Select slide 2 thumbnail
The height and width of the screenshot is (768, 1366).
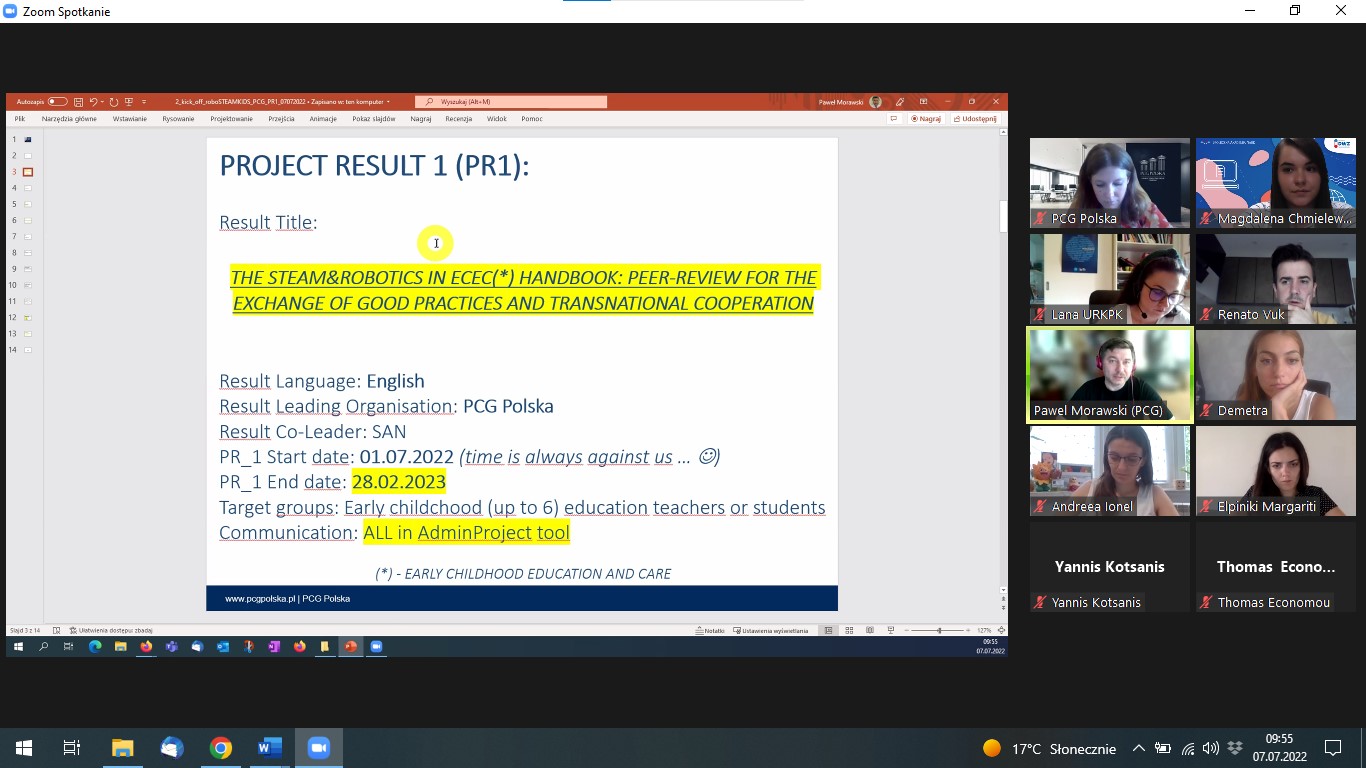coord(28,155)
